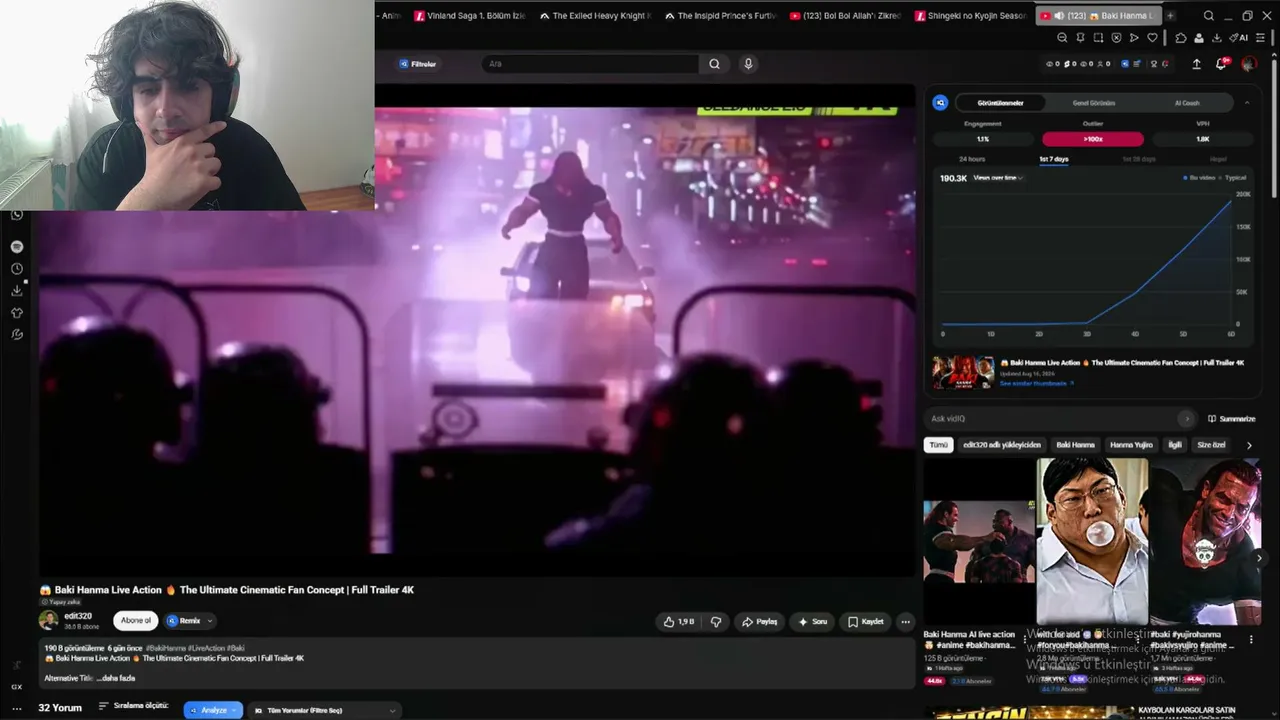Select the Hanma Yujiro filter chip
Screen dimensions: 1280x720
pyautogui.click(x=1131, y=445)
